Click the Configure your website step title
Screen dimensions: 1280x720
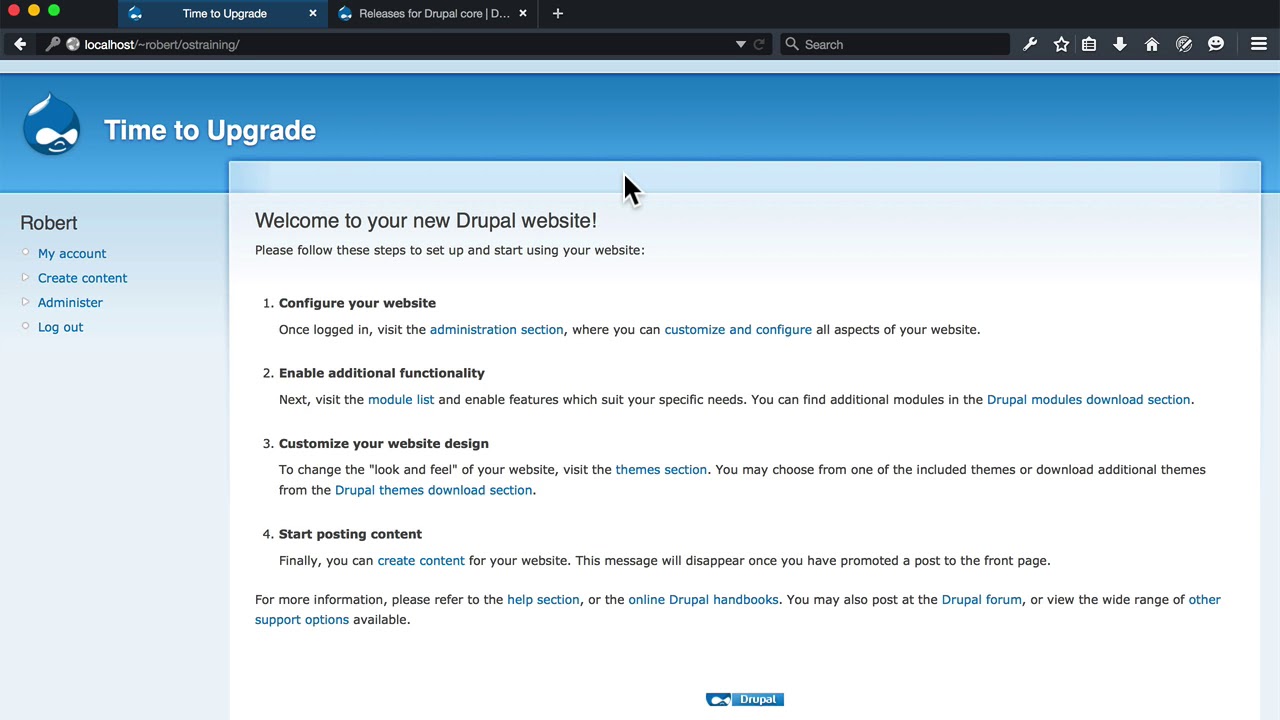click(x=357, y=303)
